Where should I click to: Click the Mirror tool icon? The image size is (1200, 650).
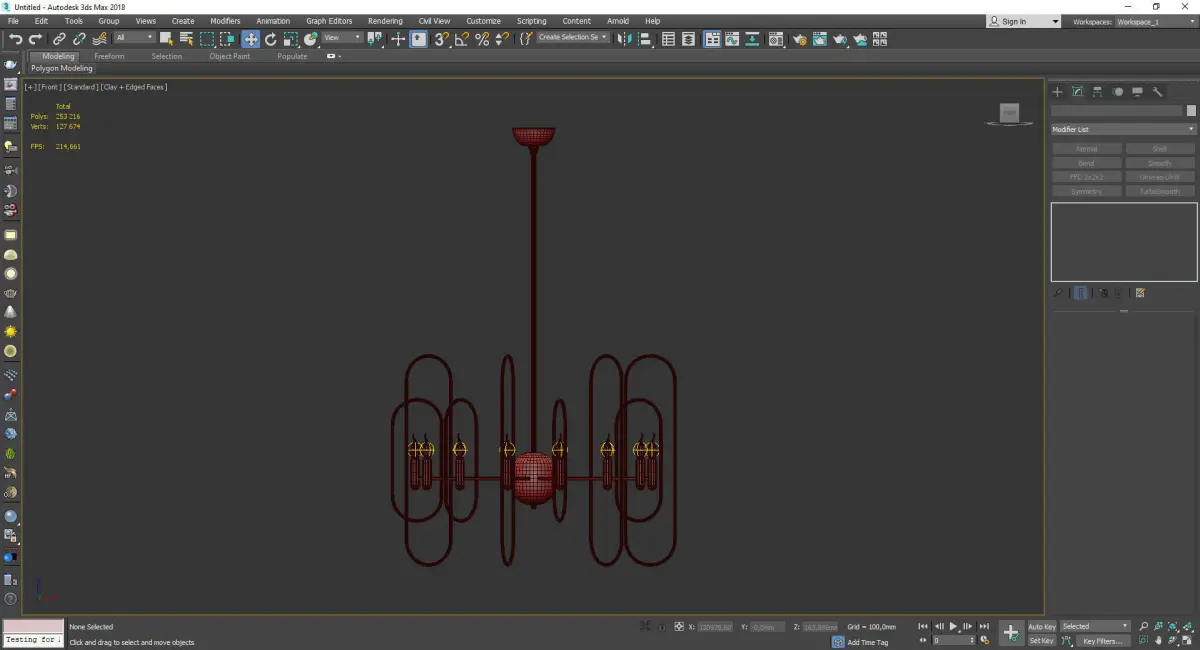(625, 39)
